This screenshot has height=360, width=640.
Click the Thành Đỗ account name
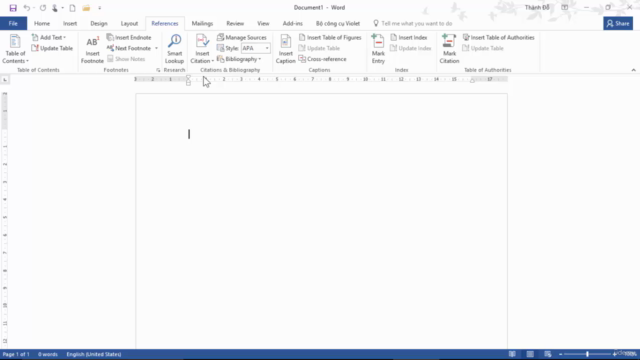point(537,7)
